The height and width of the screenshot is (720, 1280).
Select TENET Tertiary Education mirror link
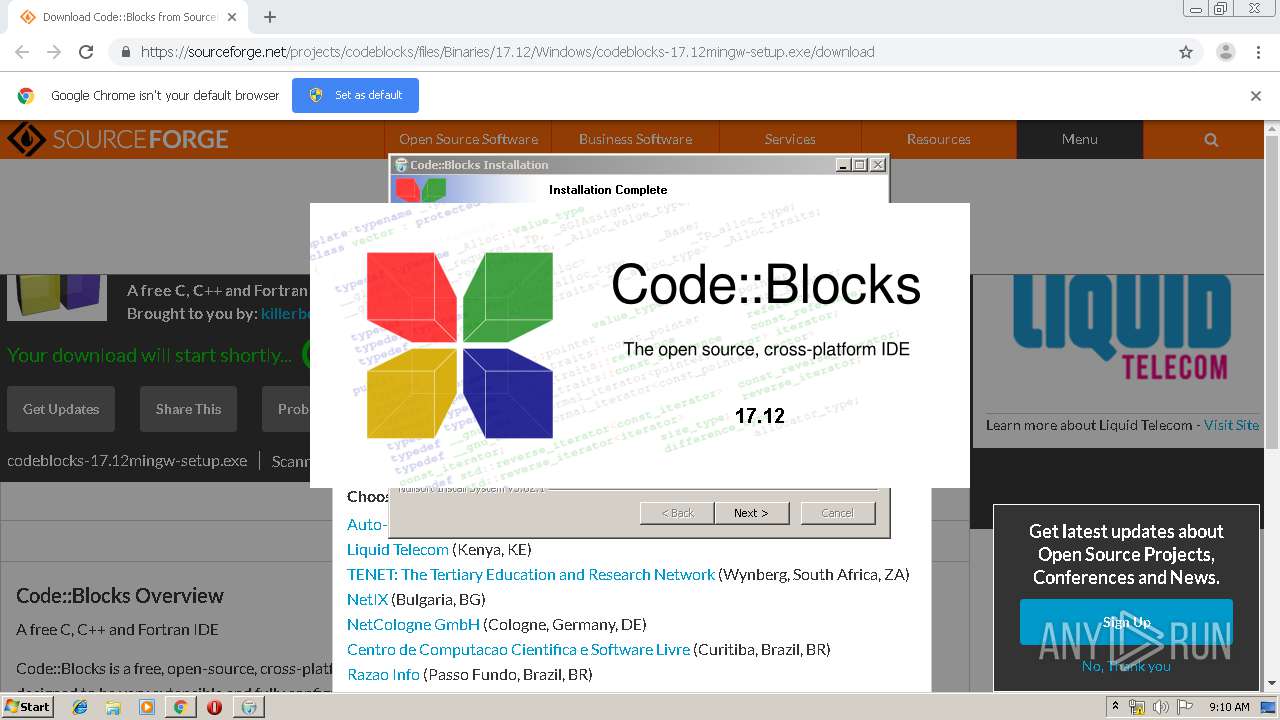coord(531,574)
